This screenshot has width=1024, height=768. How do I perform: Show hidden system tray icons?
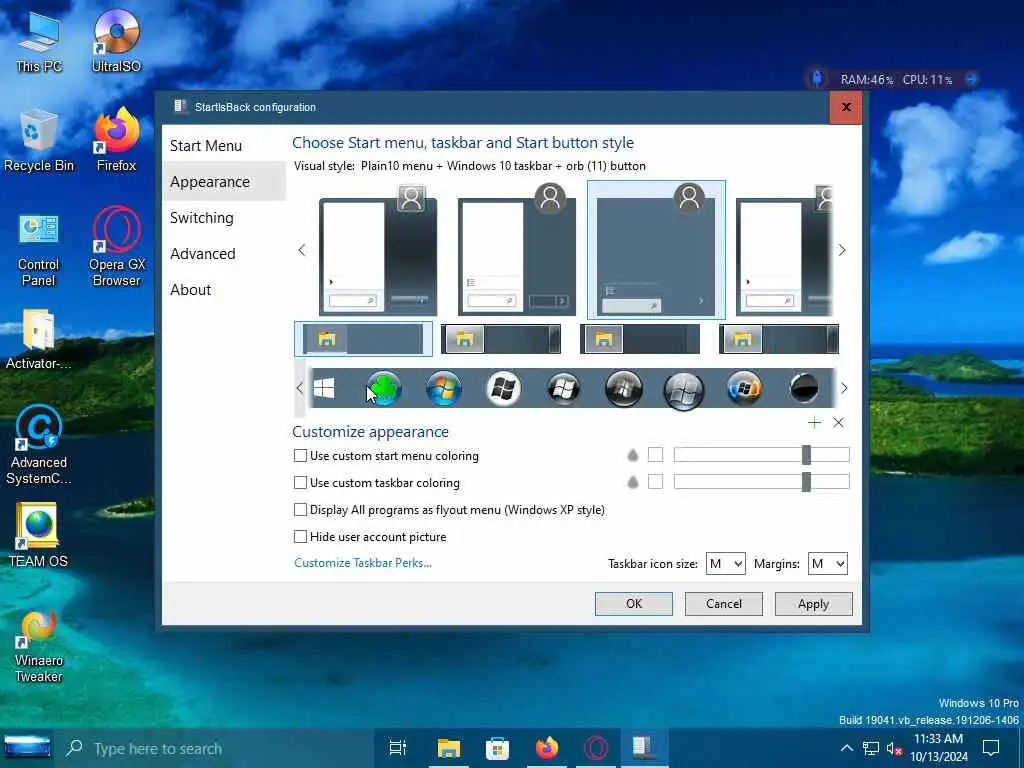coord(846,748)
